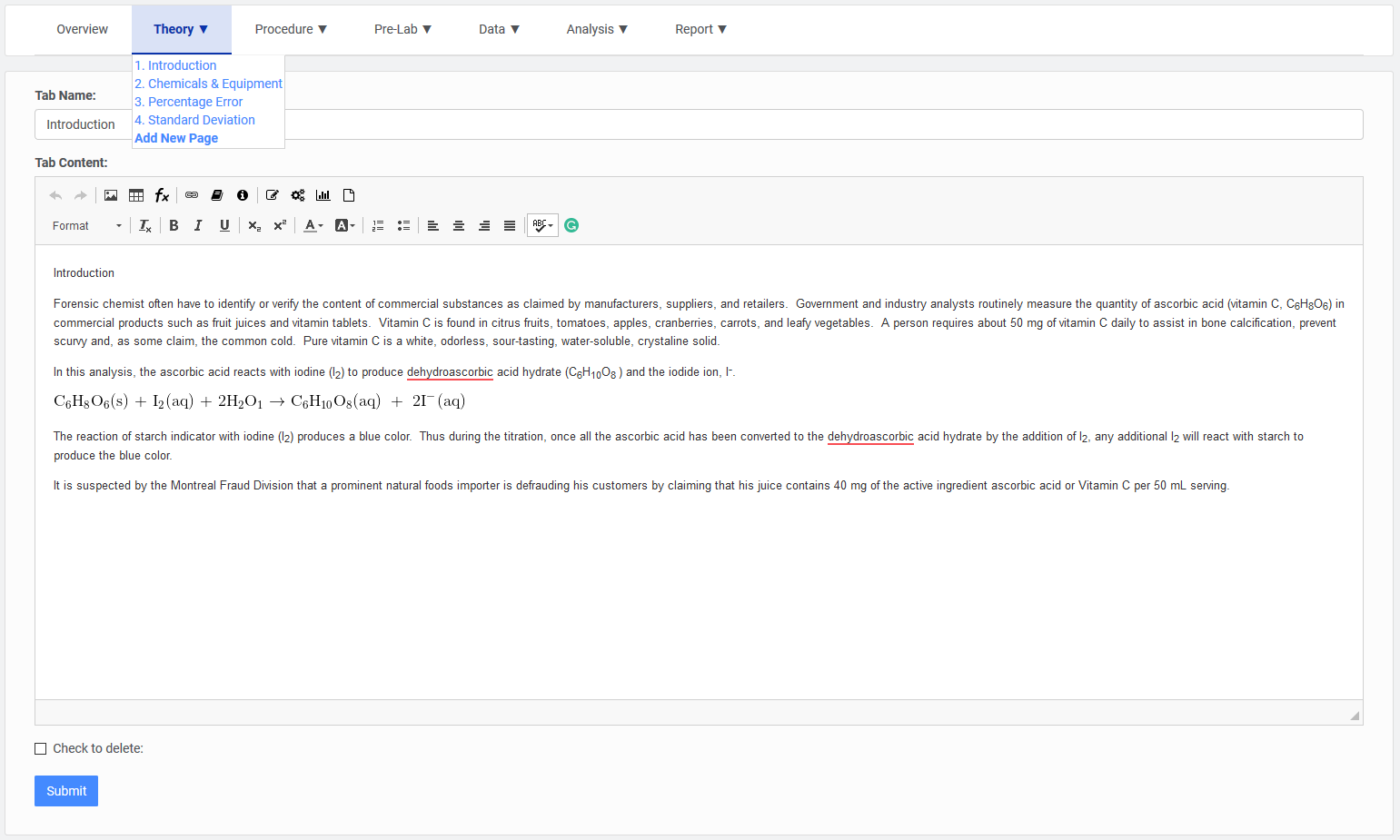Click the editor resize handle corner

[x=1355, y=716]
